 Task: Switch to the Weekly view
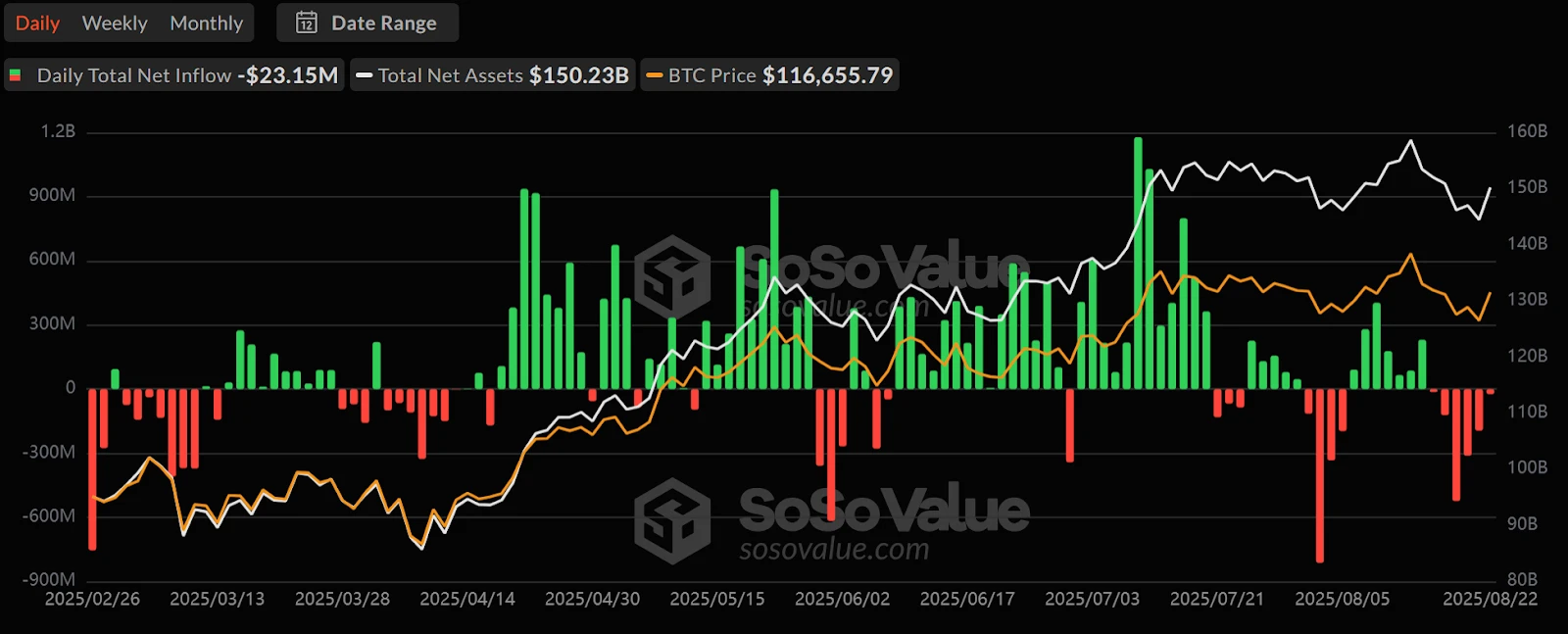click(115, 23)
